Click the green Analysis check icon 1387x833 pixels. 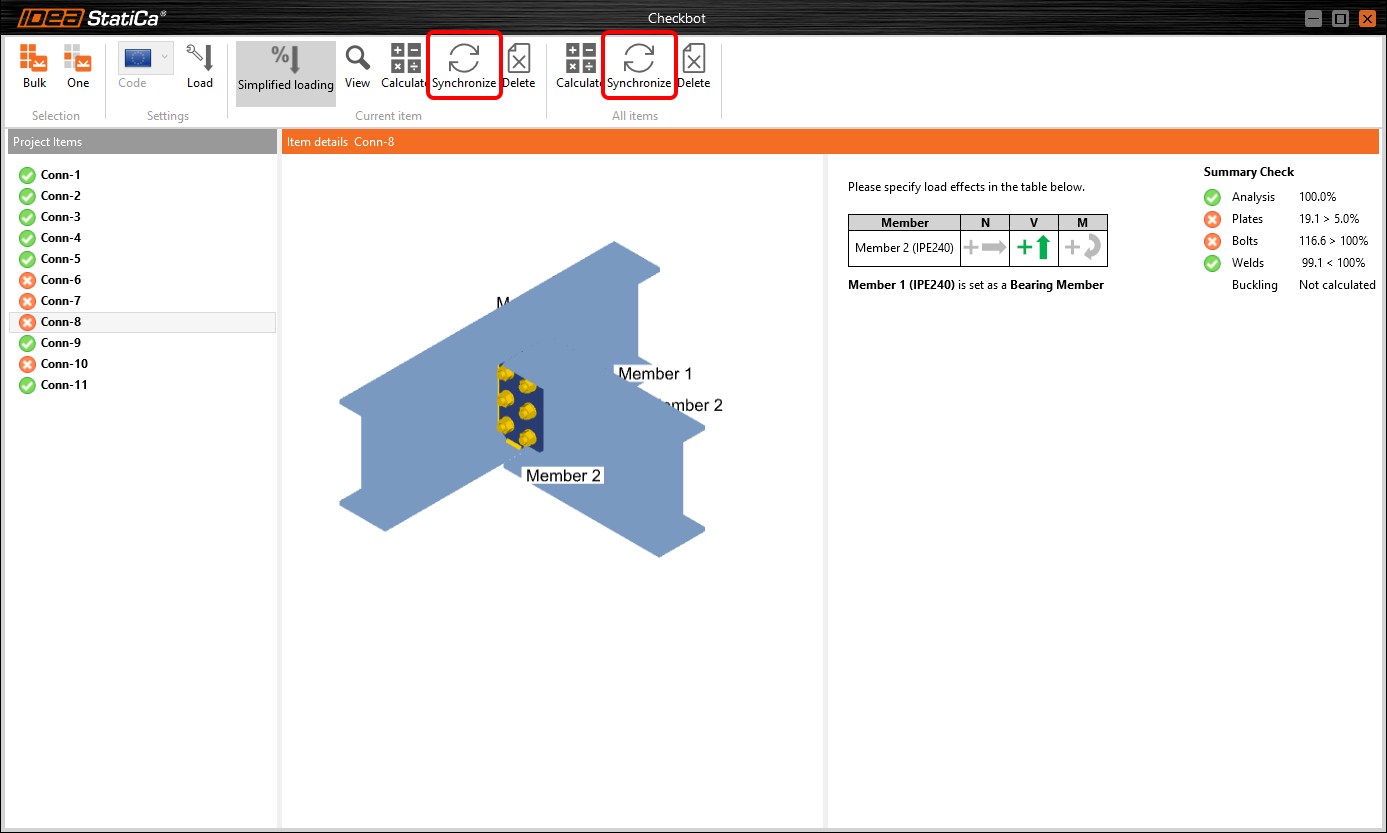click(x=1212, y=197)
